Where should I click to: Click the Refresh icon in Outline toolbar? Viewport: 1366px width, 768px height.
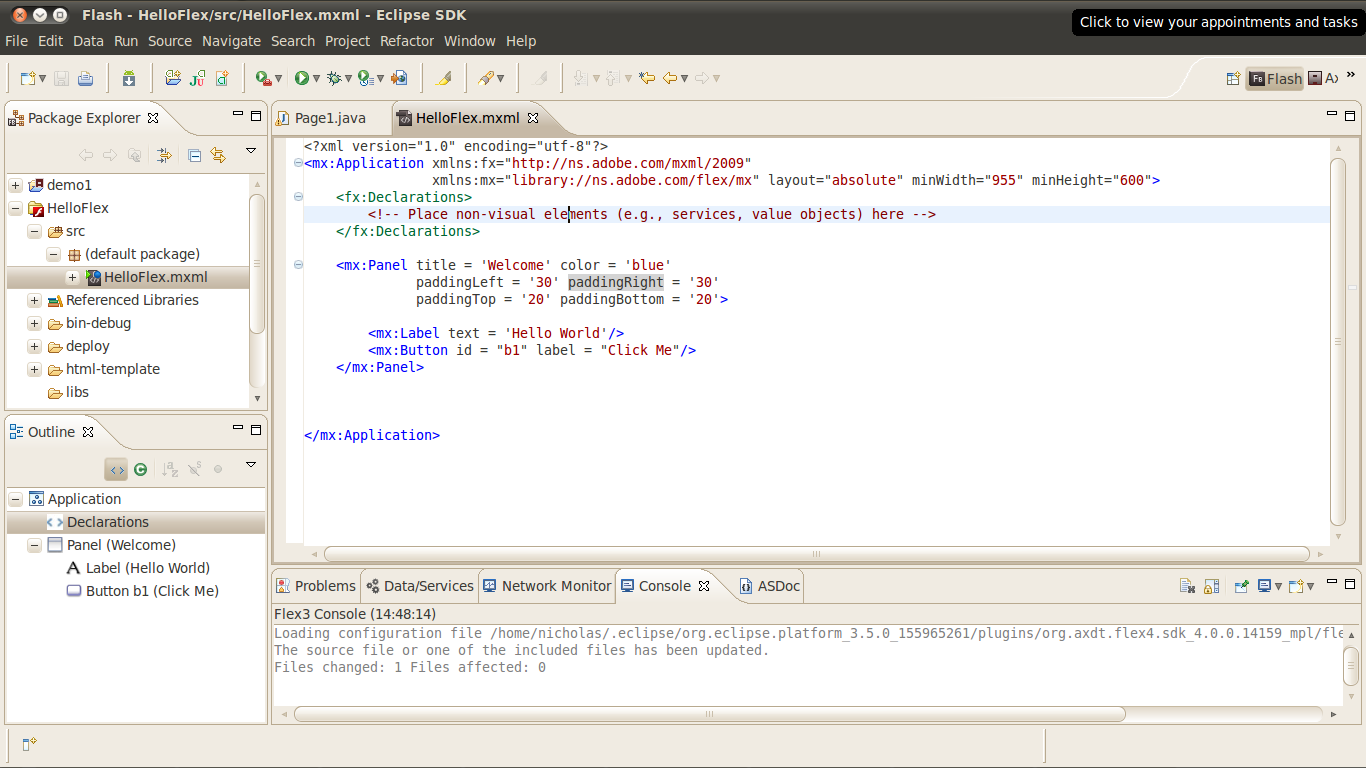click(141, 469)
